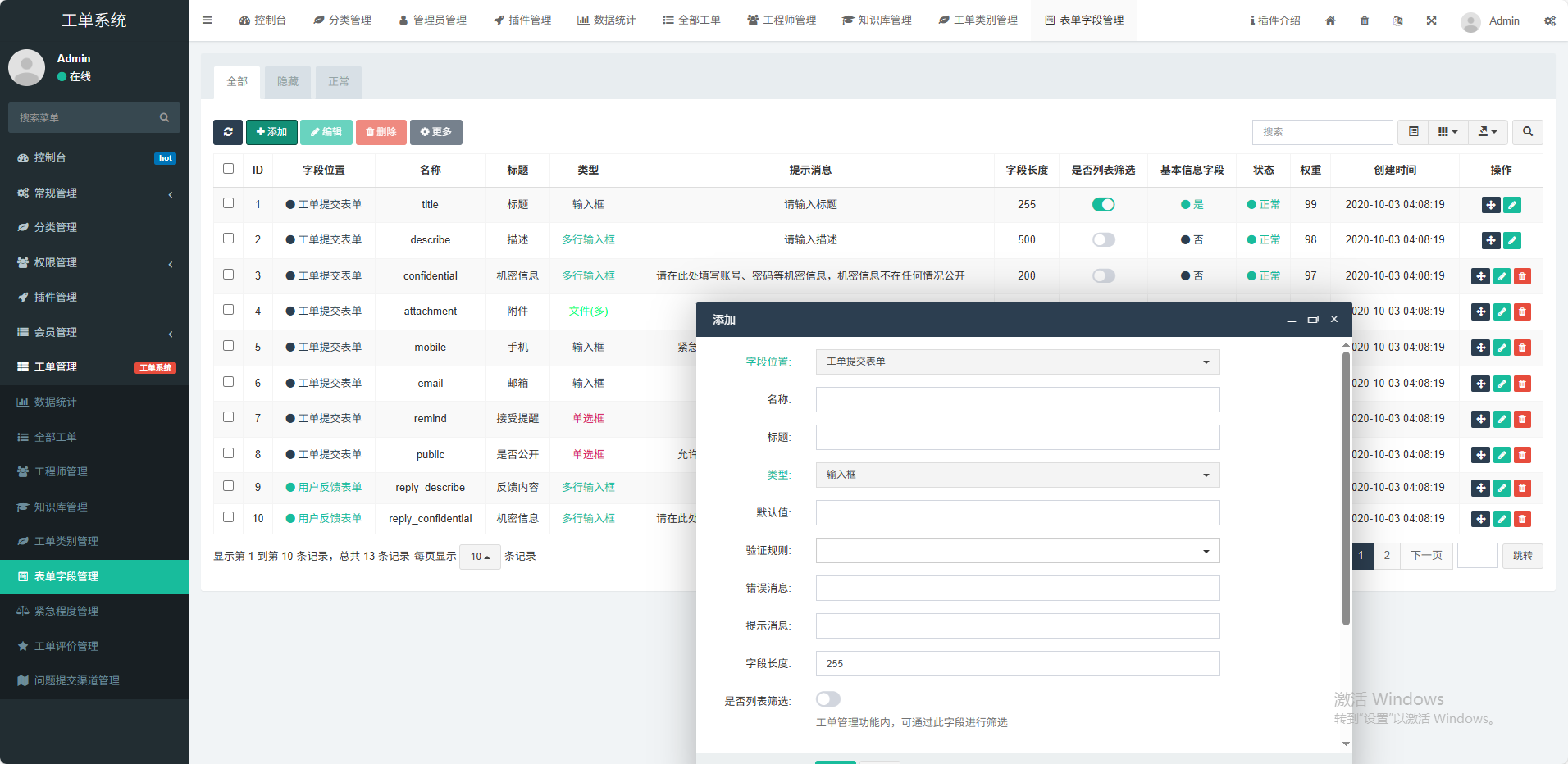
Task: Click the home icon in top bar
Action: (1330, 20)
